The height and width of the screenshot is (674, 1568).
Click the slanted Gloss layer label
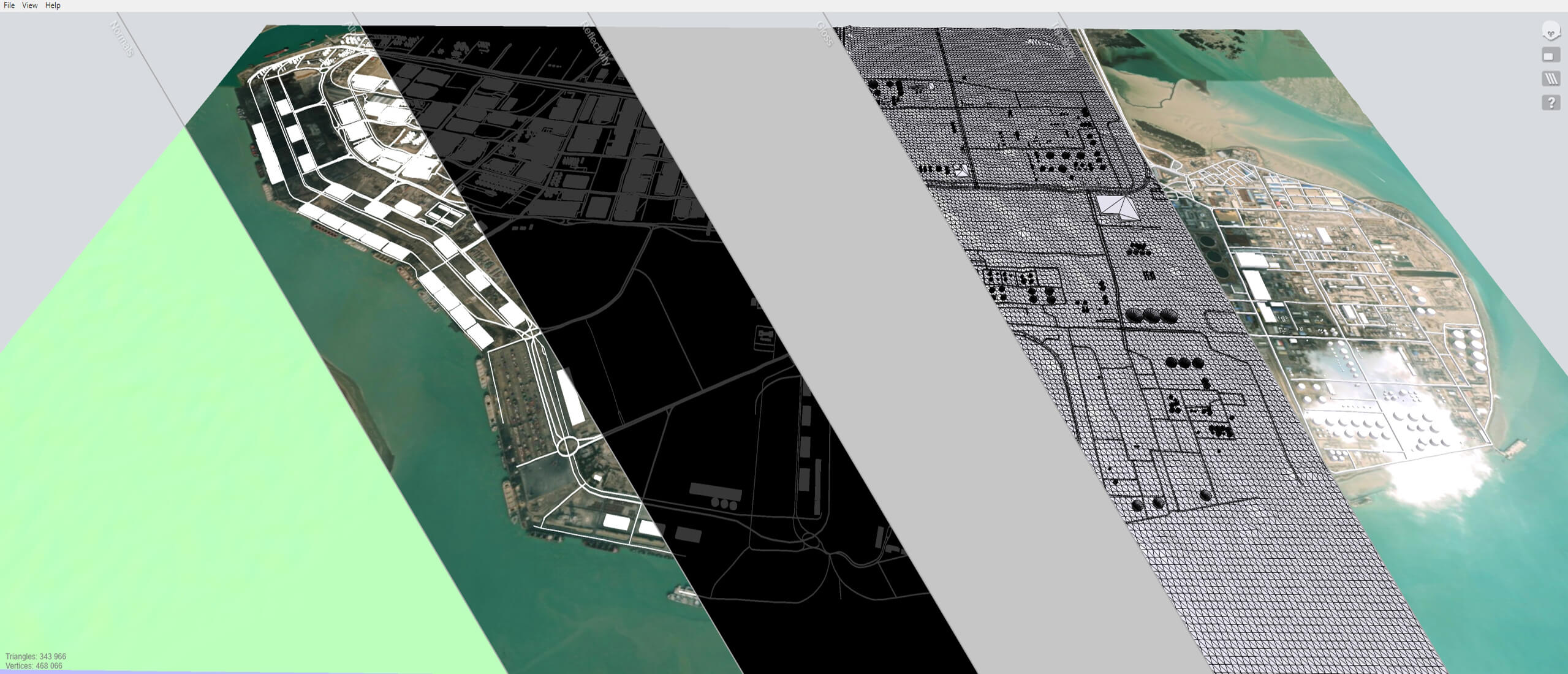coord(824,34)
